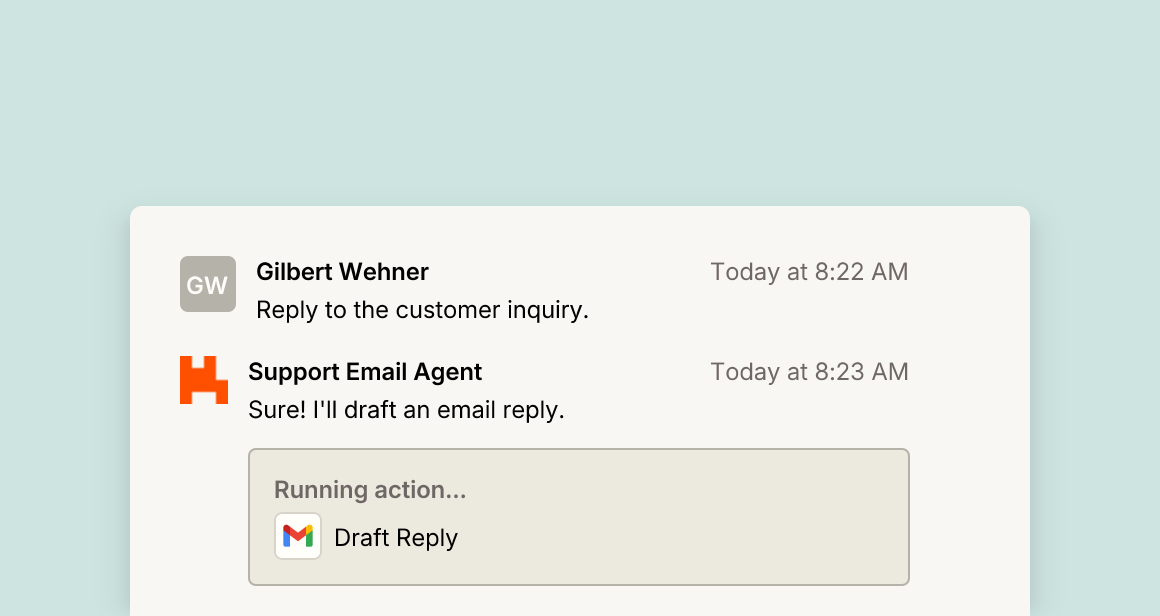Viewport: 1160px width, 616px height.
Task: Click the Support Email Agent name
Action: [x=365, y=371]
